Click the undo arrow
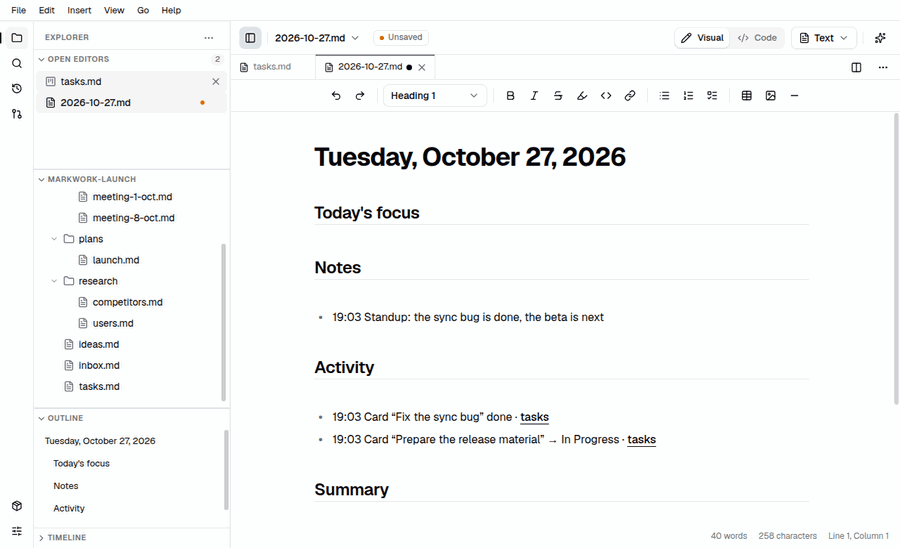The image size is (900, 548). [x=336, y=96]
